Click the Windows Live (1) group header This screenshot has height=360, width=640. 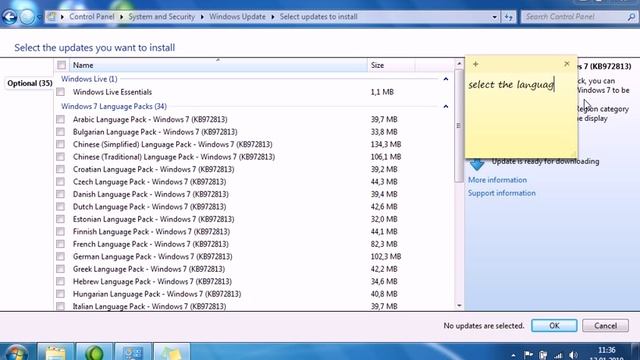tap(89, 79)
